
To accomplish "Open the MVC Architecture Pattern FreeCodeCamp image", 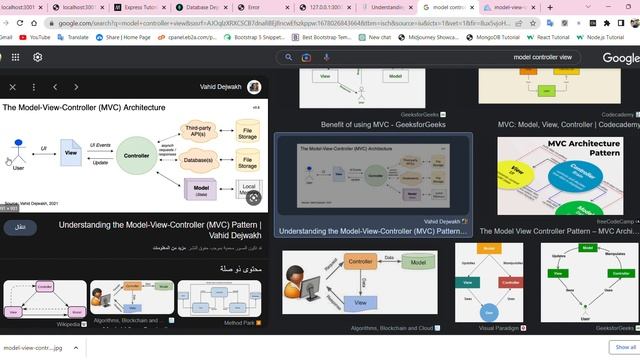I will point(560,176).
